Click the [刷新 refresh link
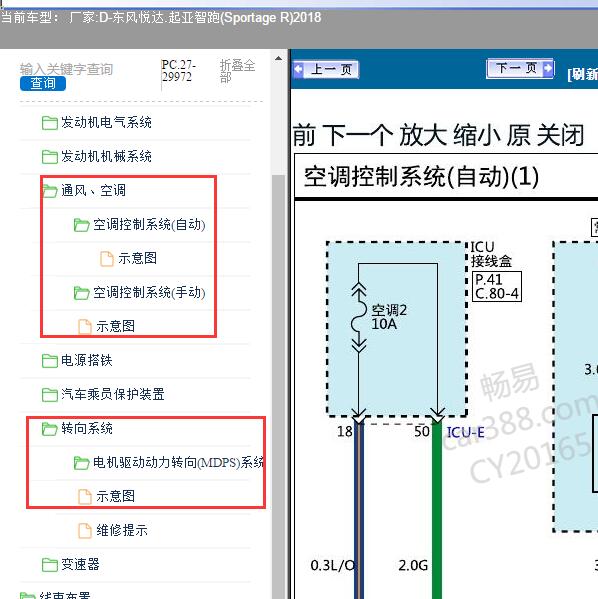 click(x=583, y=74)
